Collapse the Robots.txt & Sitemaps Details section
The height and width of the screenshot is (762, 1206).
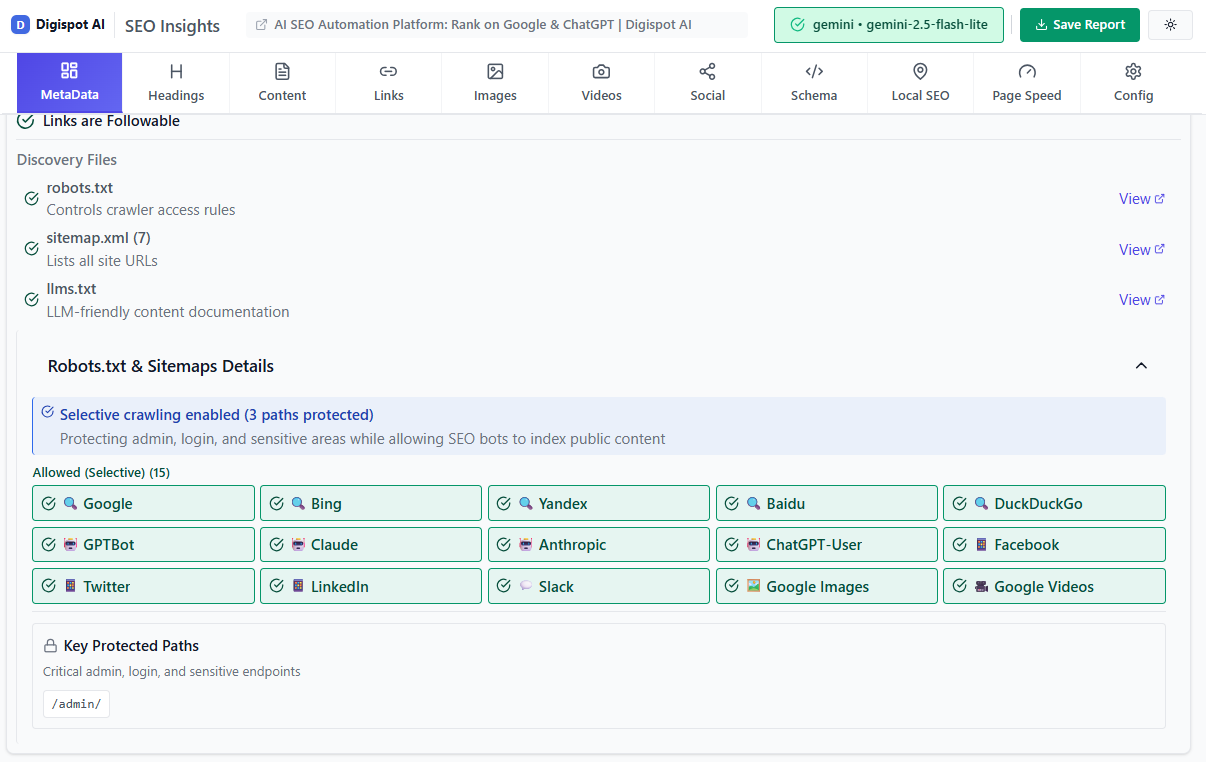coord(1141,366)
